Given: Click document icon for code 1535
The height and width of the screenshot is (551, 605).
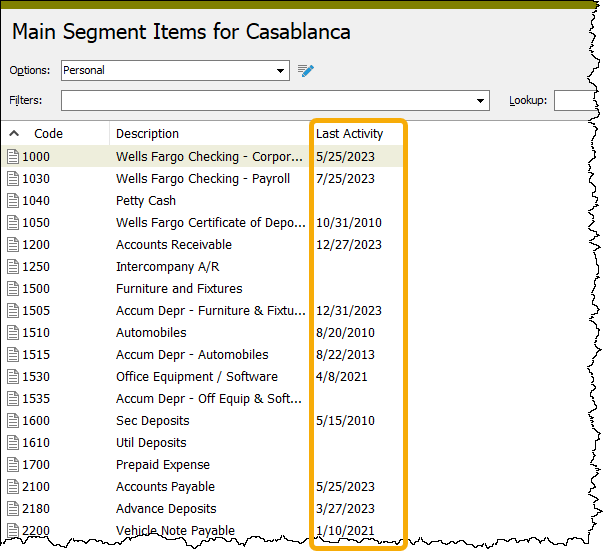Looking at the screenshot, I should 13,399.
